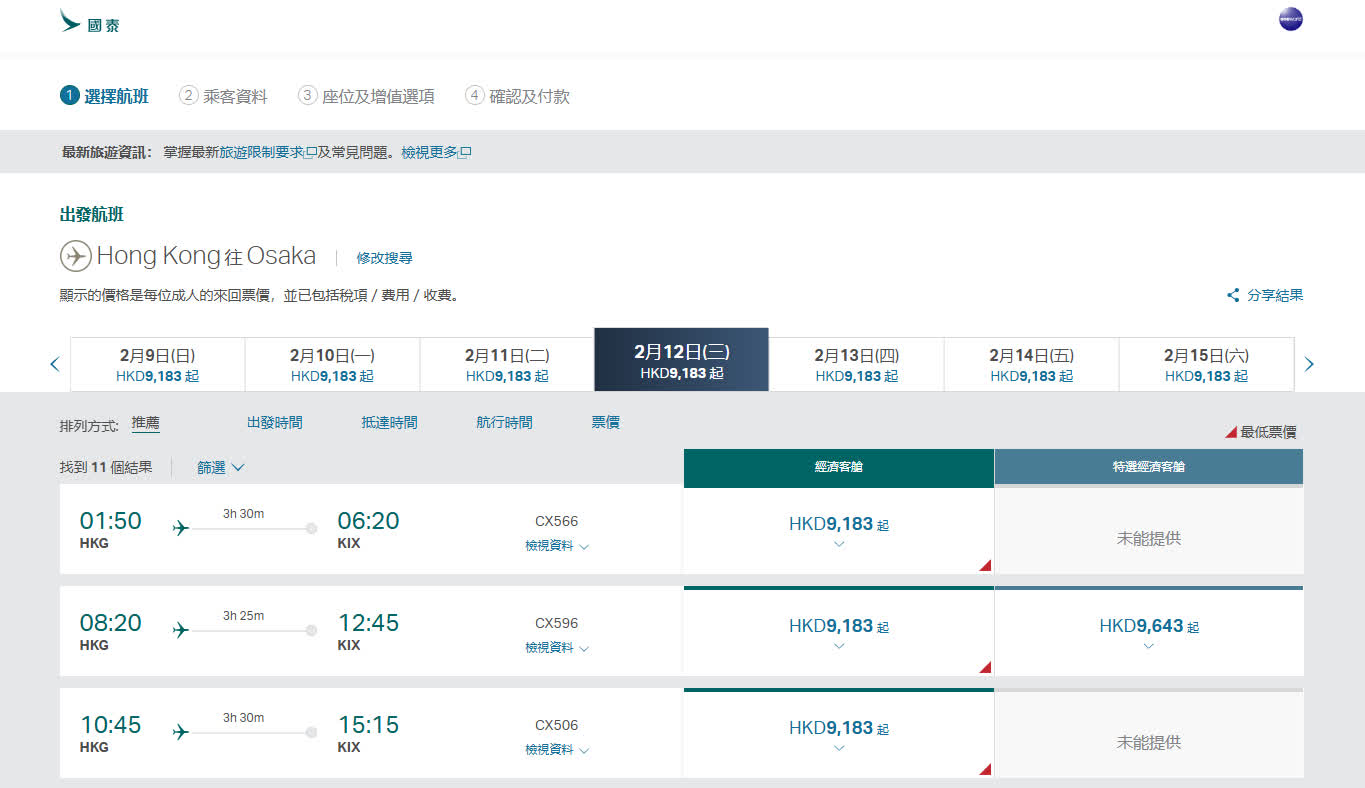Expand 檢視資料 for flight CX596
The image size is (1365, 788).
click(556, 648)
